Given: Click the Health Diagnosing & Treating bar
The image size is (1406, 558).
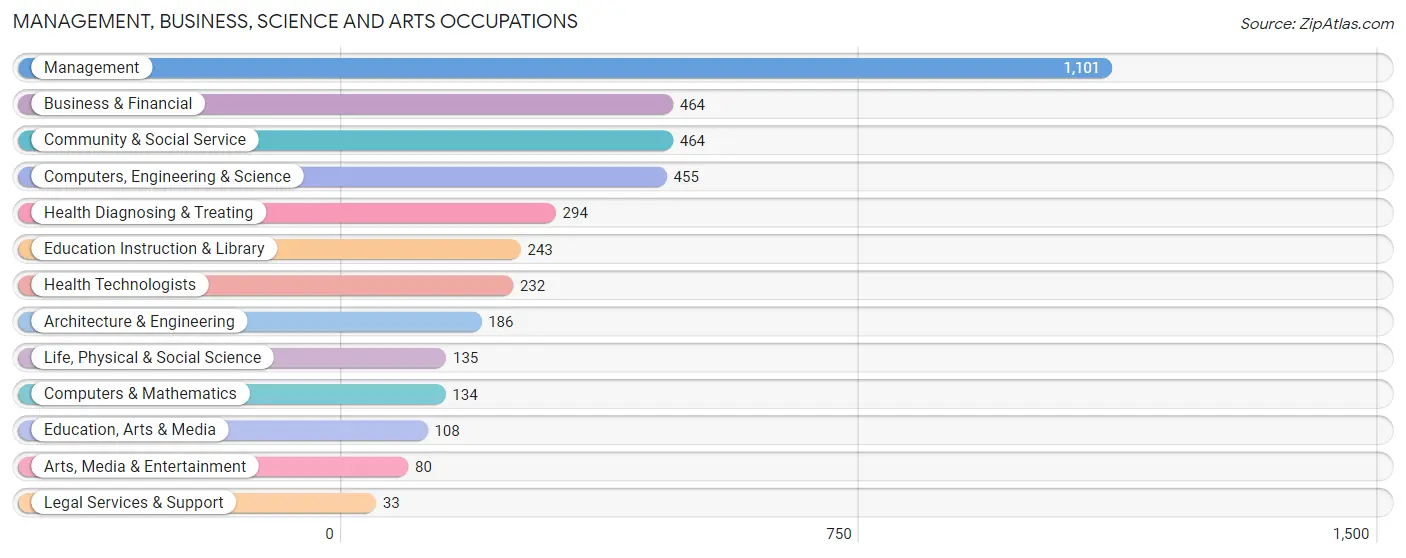Looking at the screenshot, I should point(287,213).
